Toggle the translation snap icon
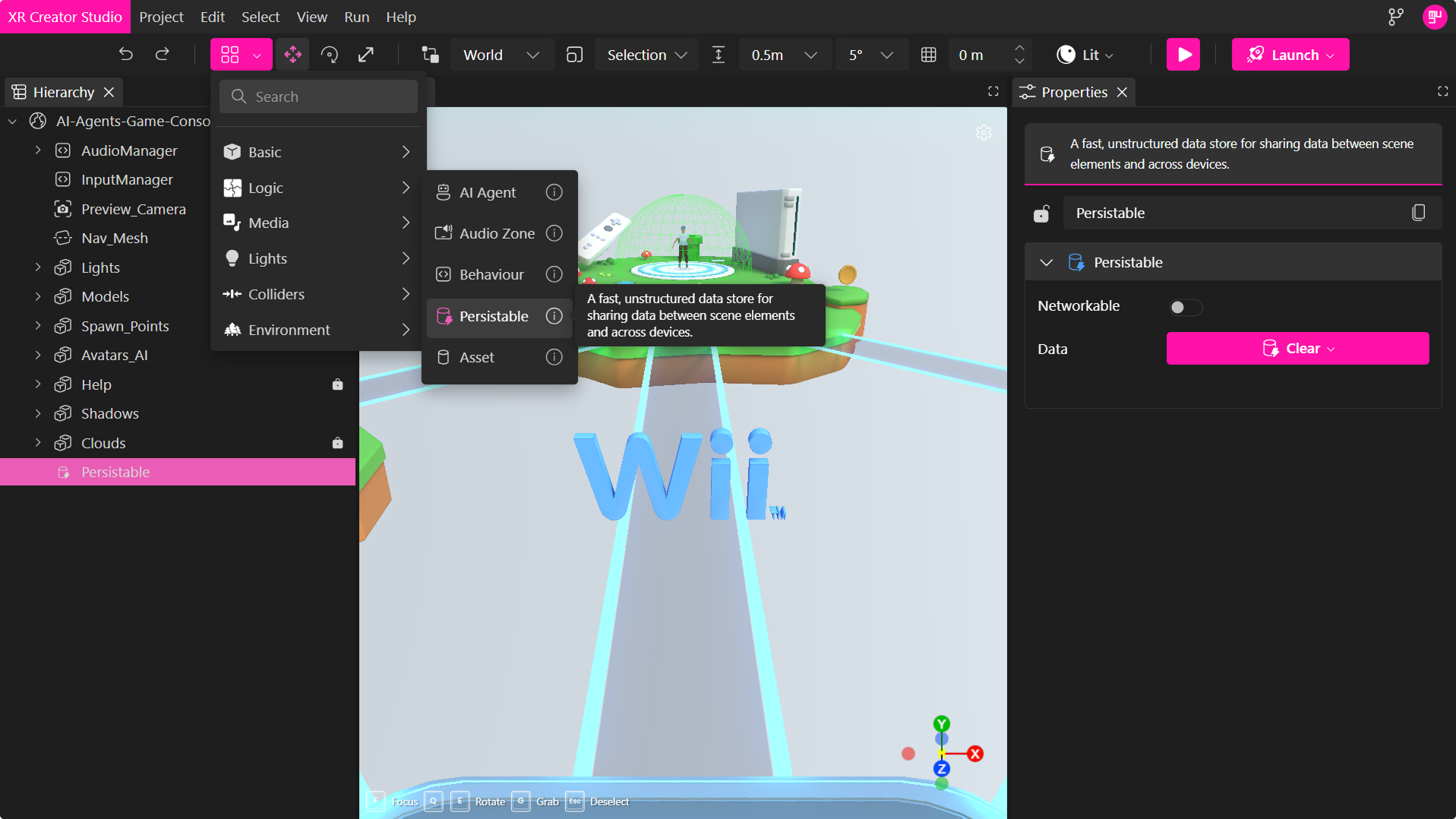Screen dimensions: 1456x819 [719, 55]
